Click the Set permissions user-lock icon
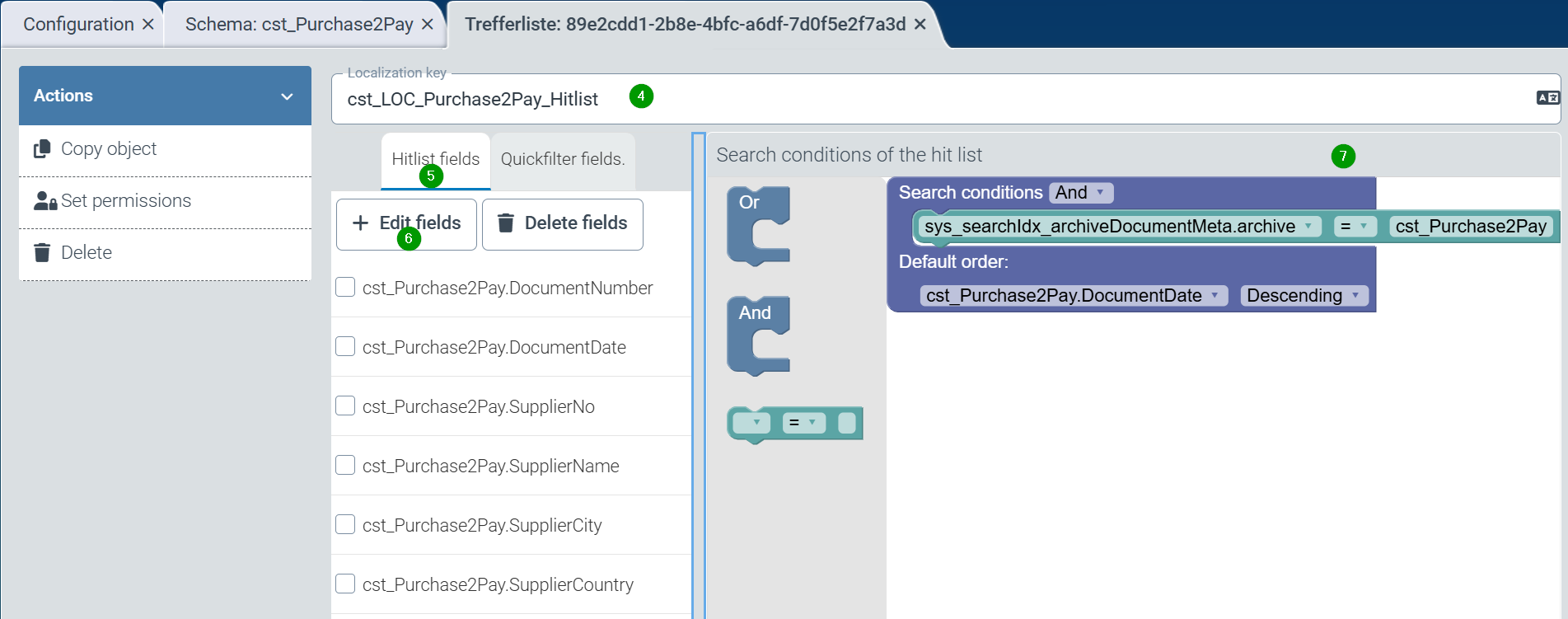 pyautogui.click(x=44, y=201)
